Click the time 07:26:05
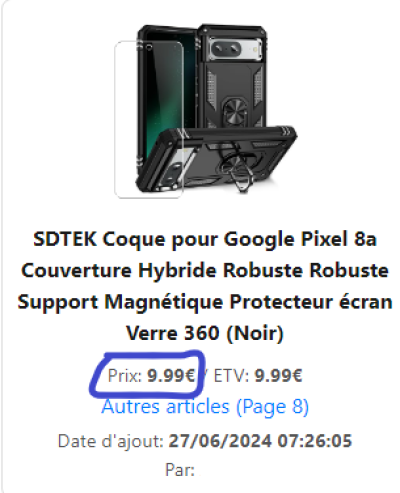This screenshot has height=493, width=400. [315, 441]
